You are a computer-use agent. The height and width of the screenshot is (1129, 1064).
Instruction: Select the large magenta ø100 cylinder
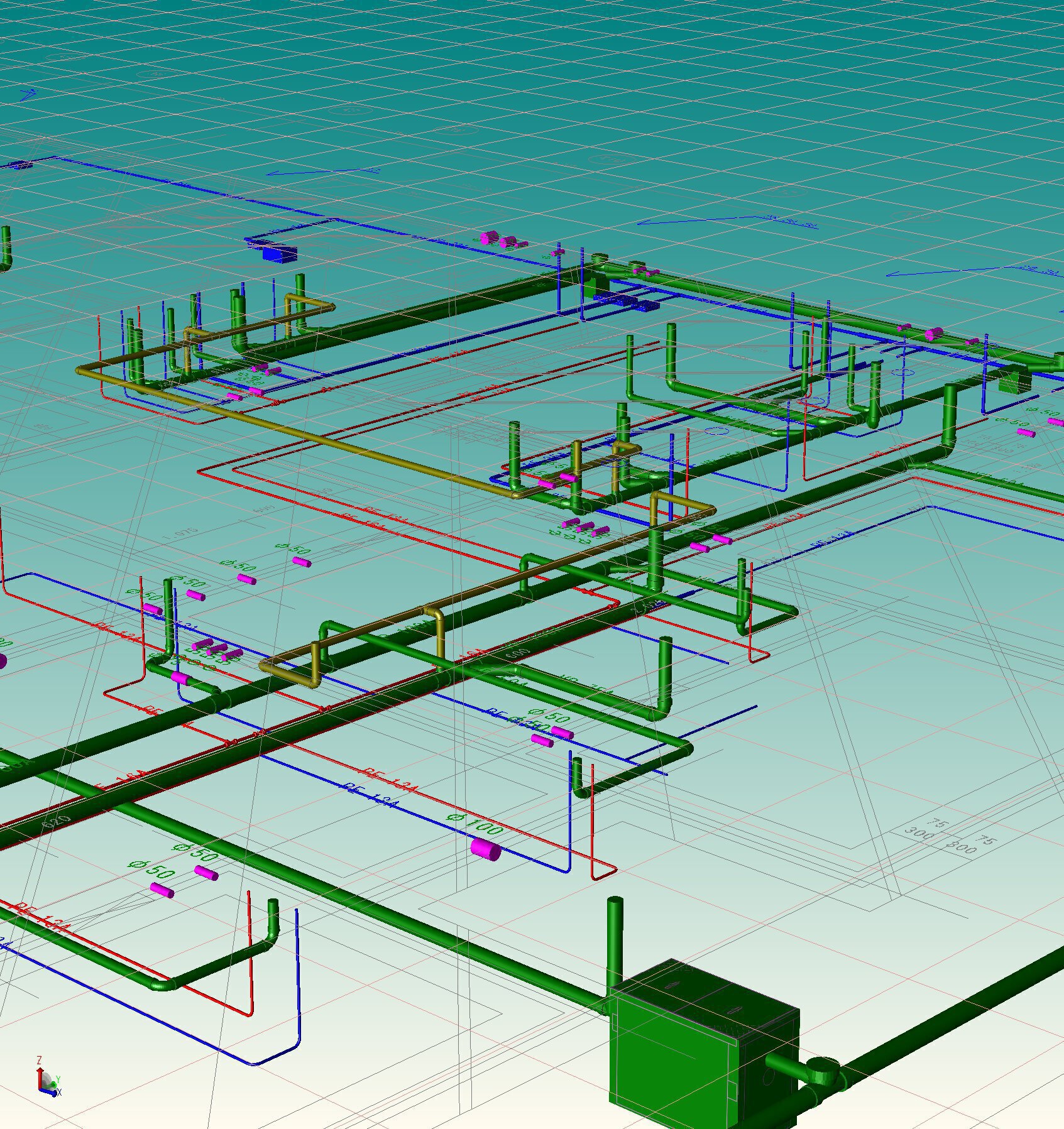click(486, 849)
